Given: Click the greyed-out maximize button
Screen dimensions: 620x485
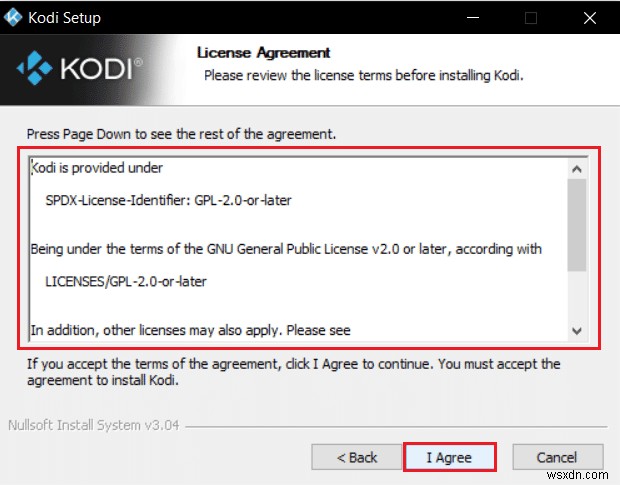Looking at the screenshot, I should tap(531, 18).
